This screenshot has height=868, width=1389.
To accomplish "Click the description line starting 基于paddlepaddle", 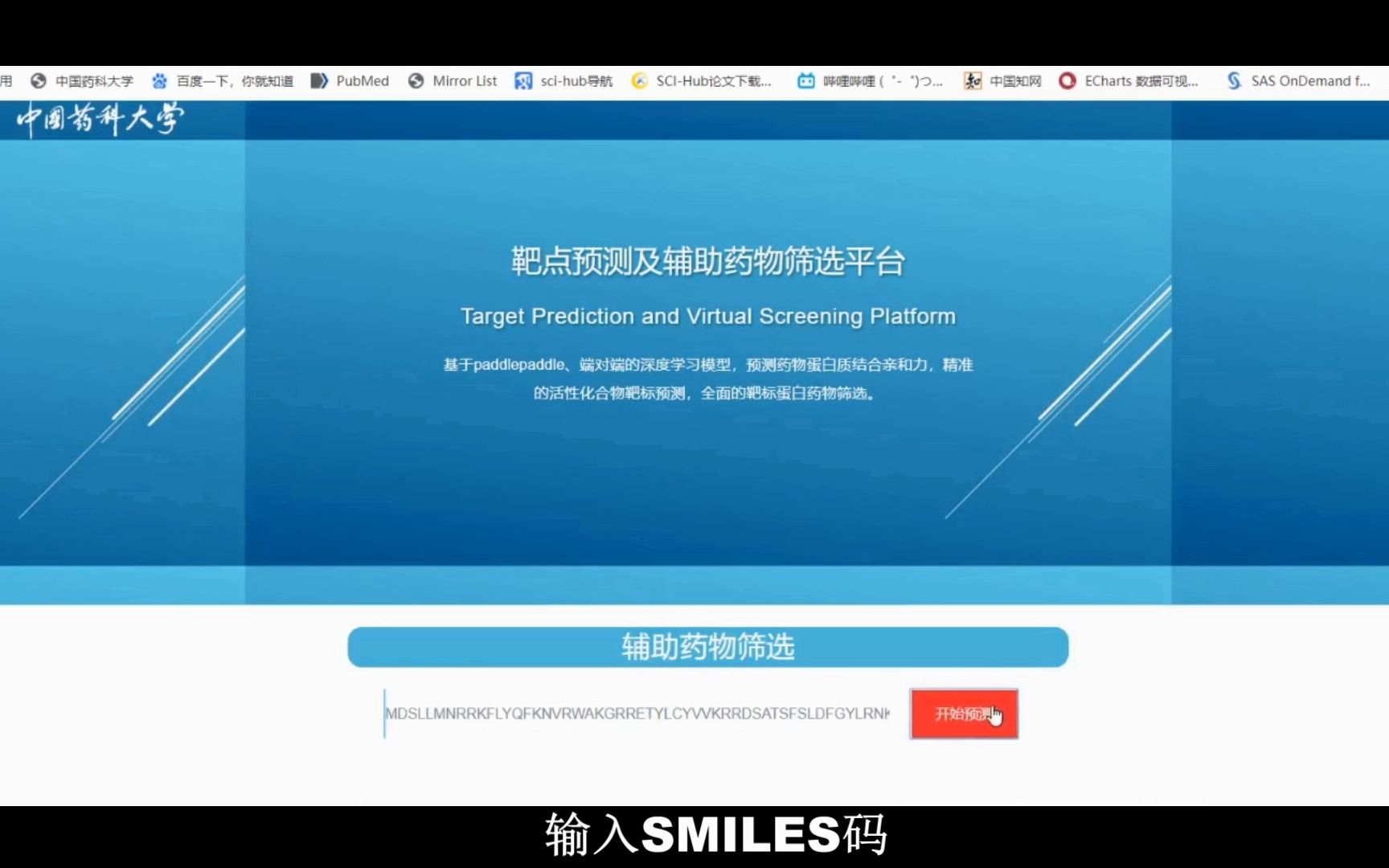I will click(x=708, y=365).
